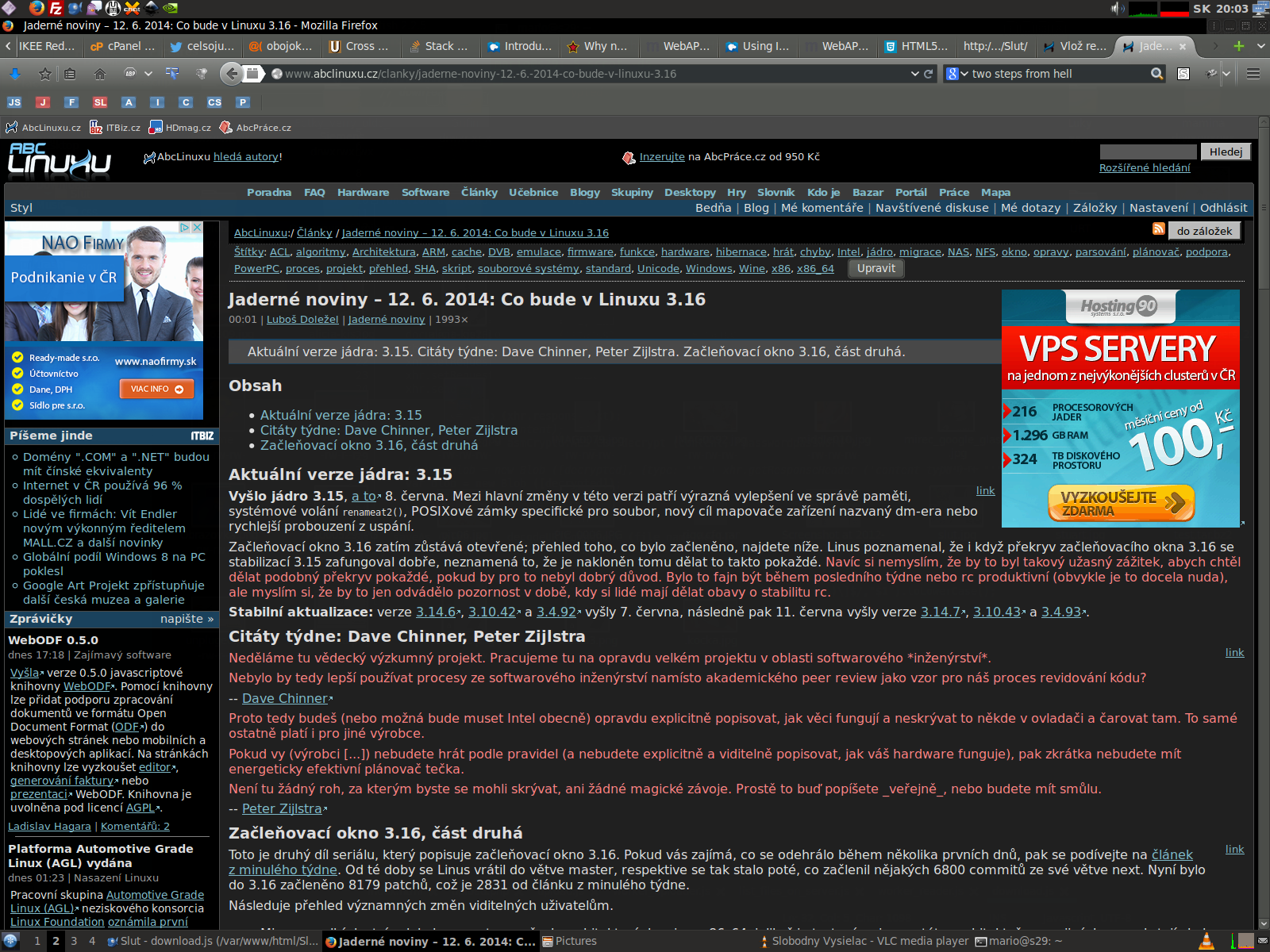Switch to the HTML5 tab
The image size is (1270, 952).
point(915,46)
